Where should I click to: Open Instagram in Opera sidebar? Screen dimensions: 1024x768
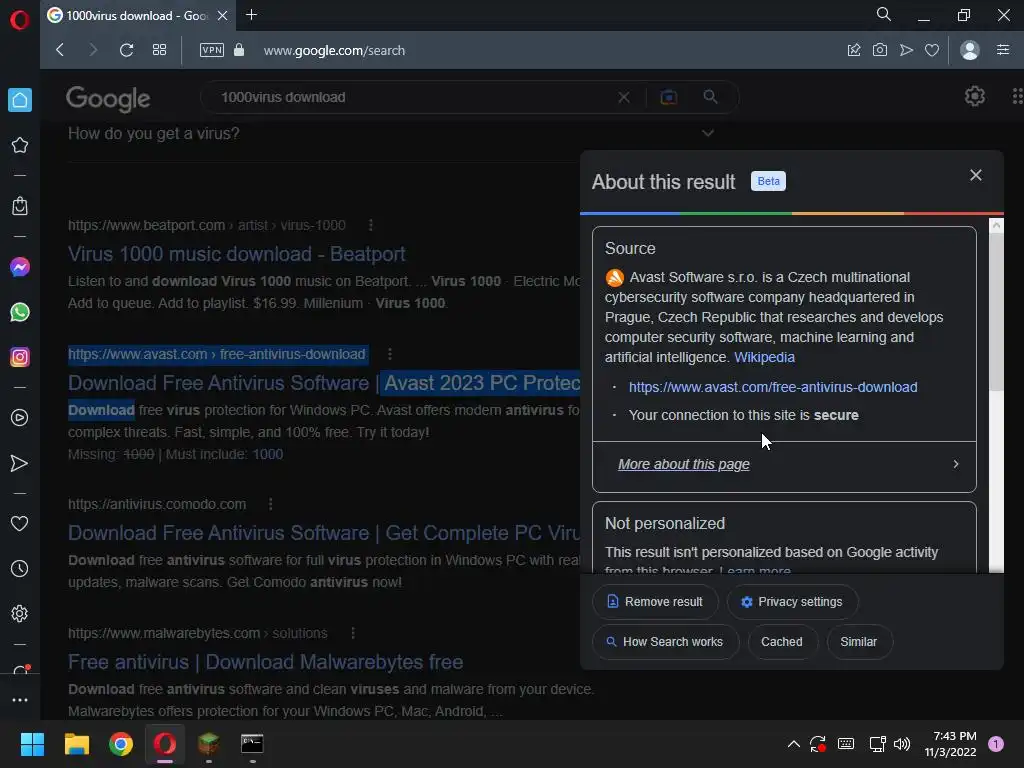click(x=20, y=357)
